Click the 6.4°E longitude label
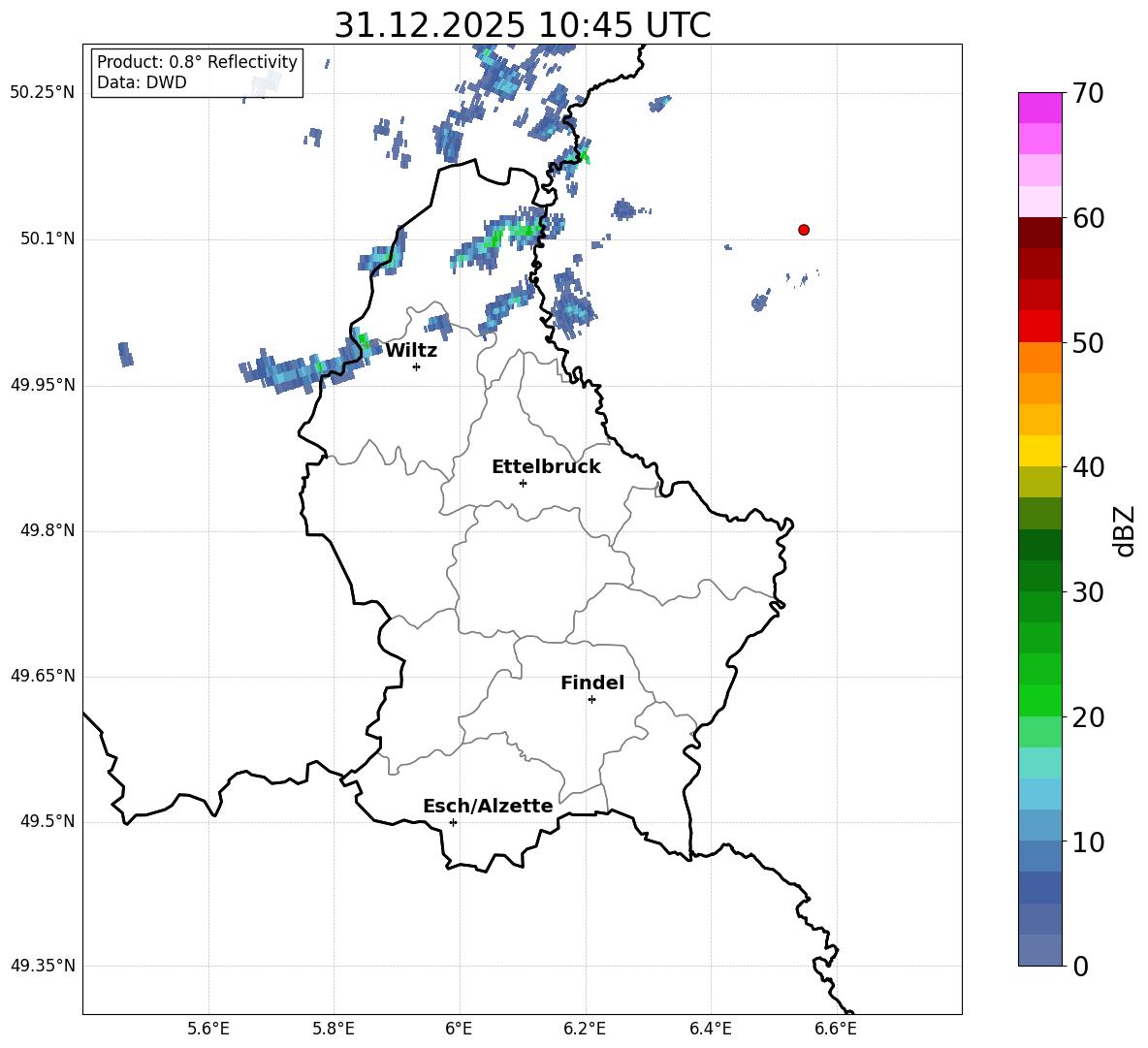The image size is (1148, 1048). click(710, 1029)
